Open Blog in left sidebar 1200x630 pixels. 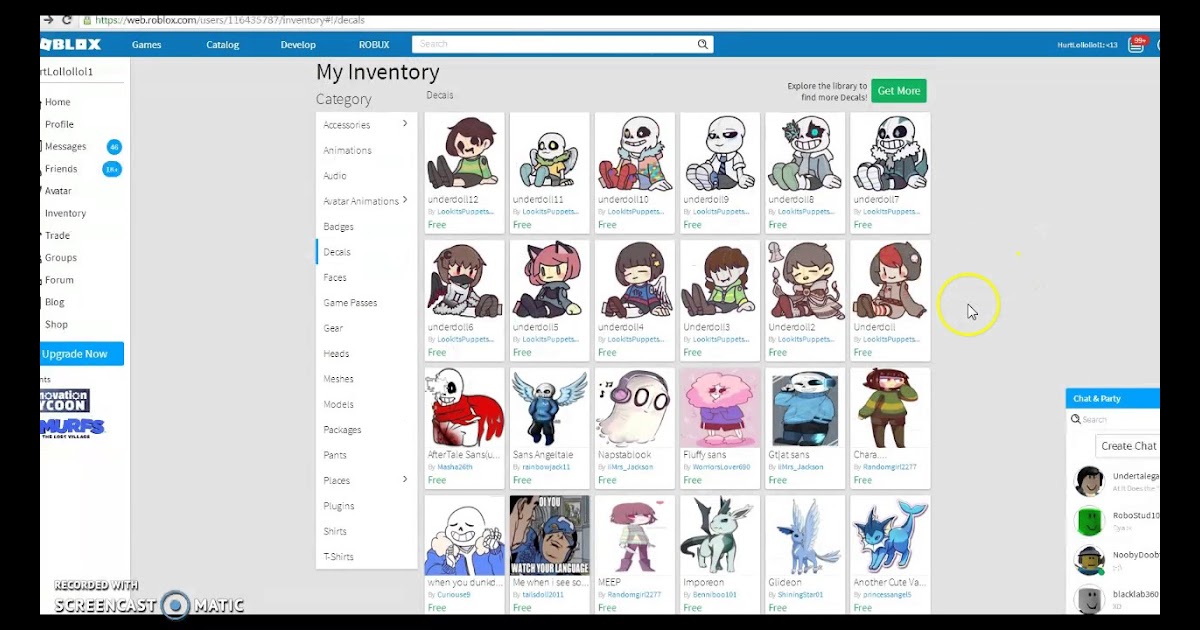tap(54, 302)
